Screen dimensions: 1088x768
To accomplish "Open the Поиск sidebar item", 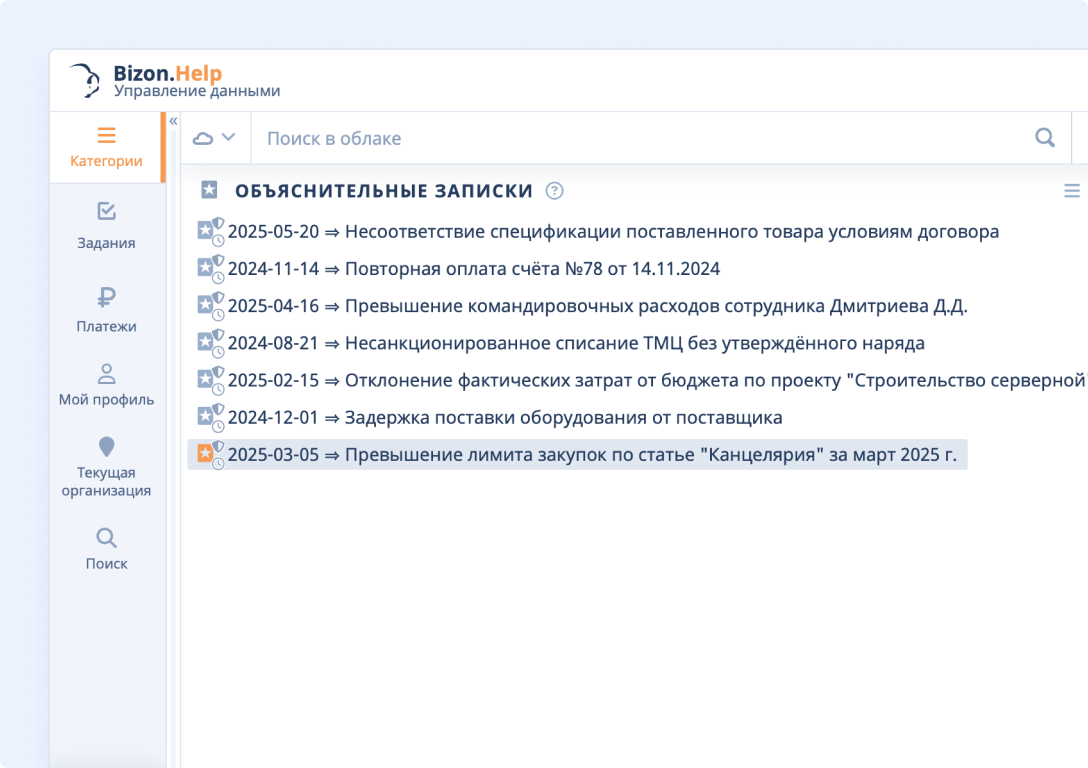I will pos(106,535).
